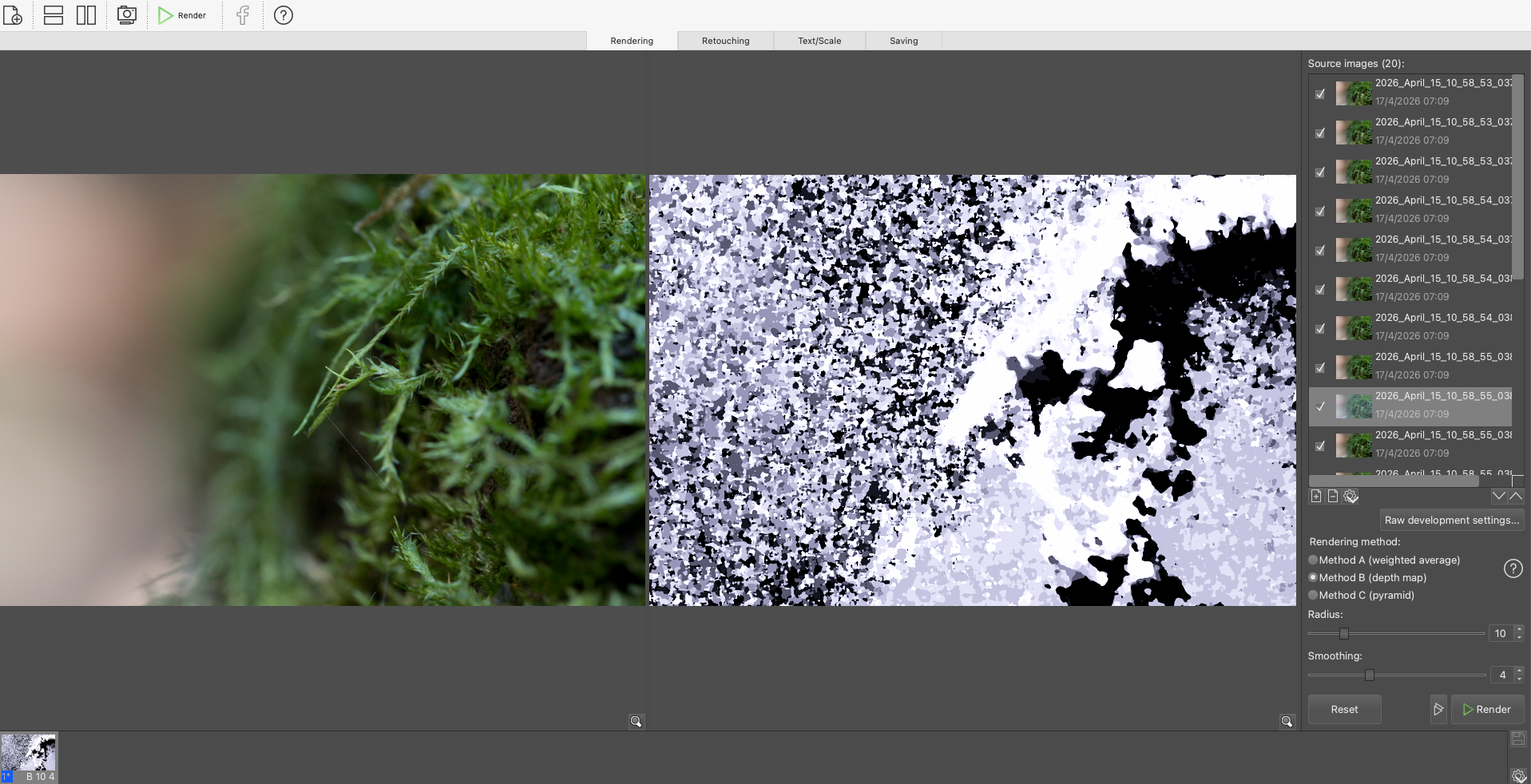Viewport: 1531px width, 784px height.
Task: Open Helicon Focus help
Action: tap(283, 15)
